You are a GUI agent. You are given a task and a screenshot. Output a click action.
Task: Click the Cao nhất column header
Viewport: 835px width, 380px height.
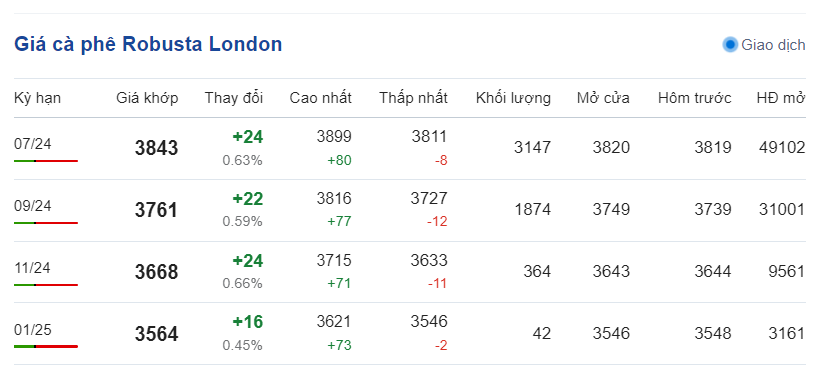[321, 98]
